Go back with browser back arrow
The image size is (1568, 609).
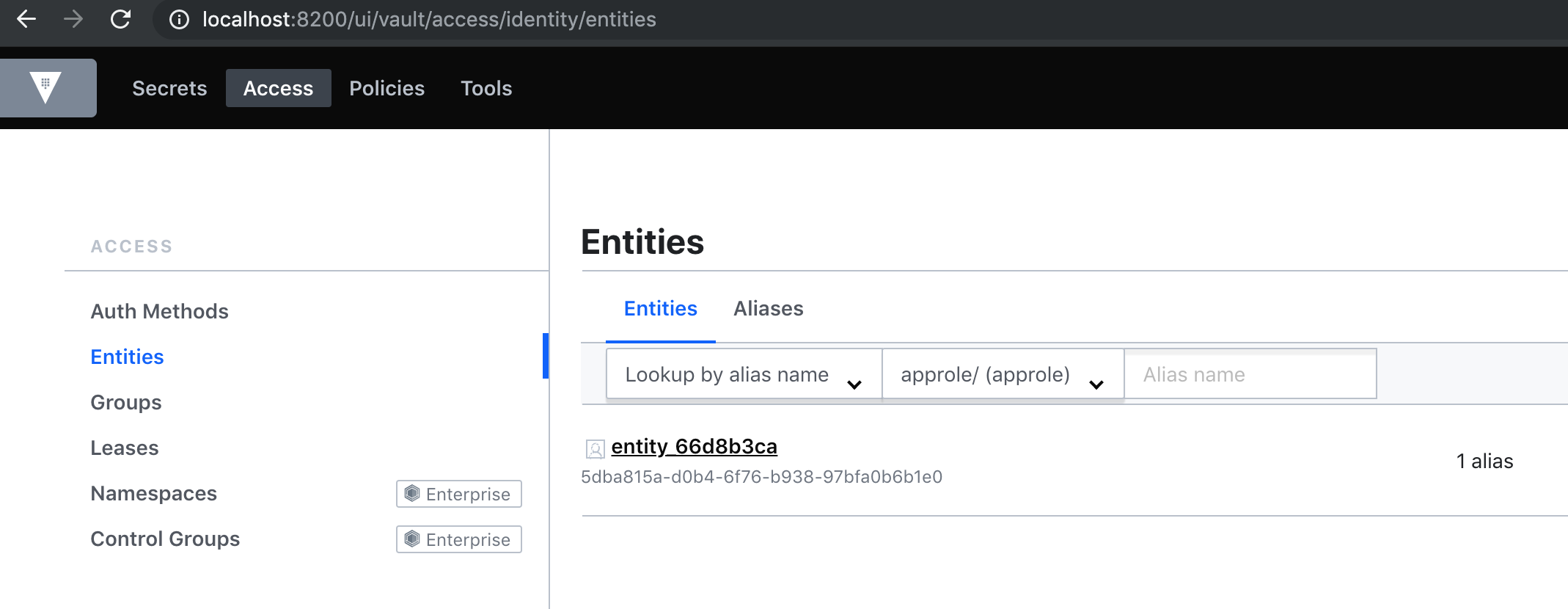pos(26,19)
